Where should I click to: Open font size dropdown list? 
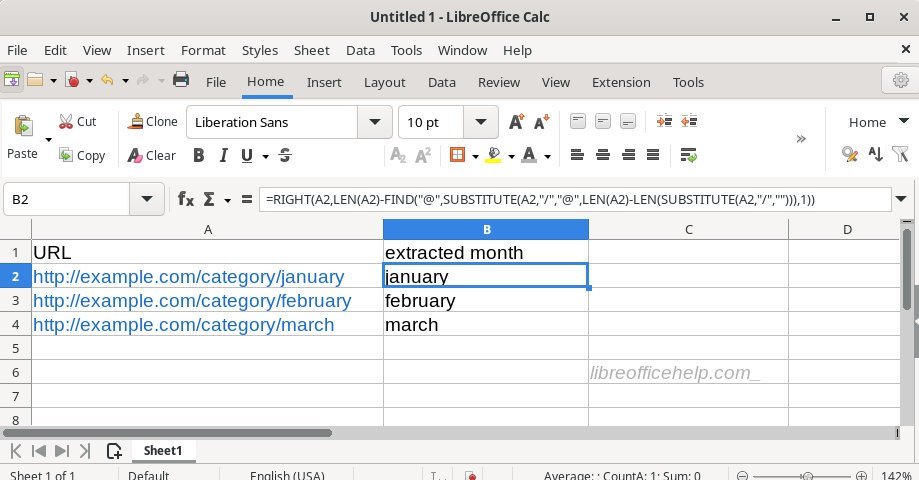coord(481,122)
